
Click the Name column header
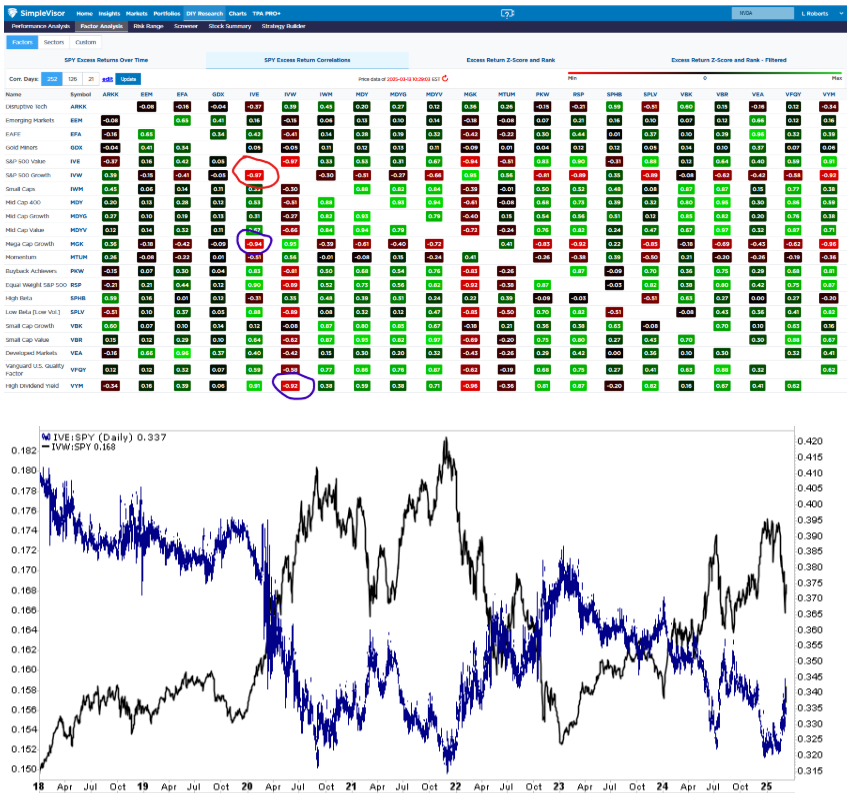pyautogui.click(x=13, y=94)
